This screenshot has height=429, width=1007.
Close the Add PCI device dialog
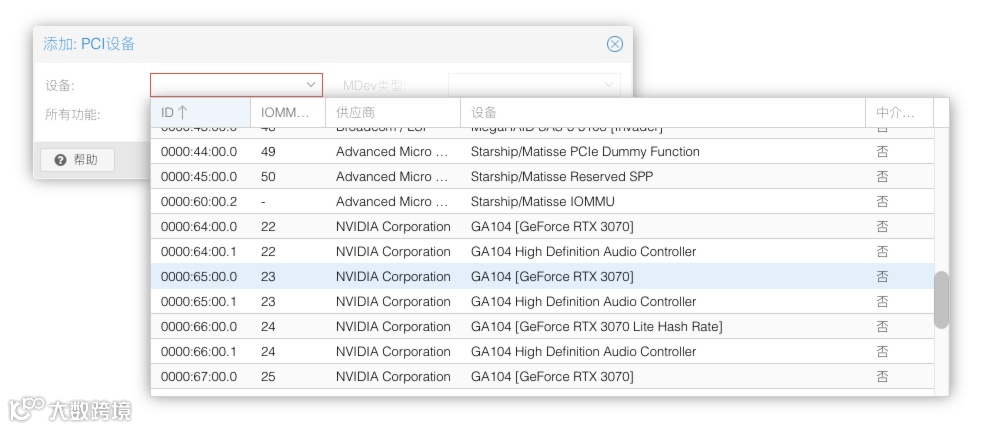pos(615,44)
